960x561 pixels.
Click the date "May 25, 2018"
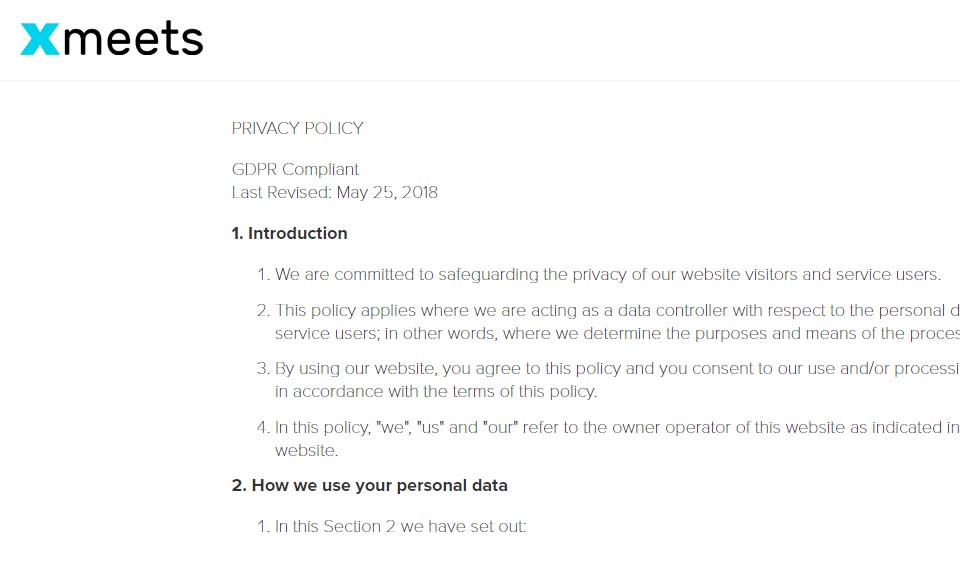[x=387, y=192]
